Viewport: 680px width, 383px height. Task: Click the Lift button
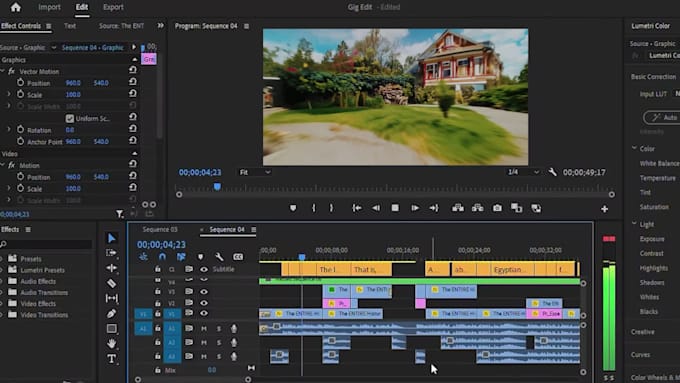458,208
